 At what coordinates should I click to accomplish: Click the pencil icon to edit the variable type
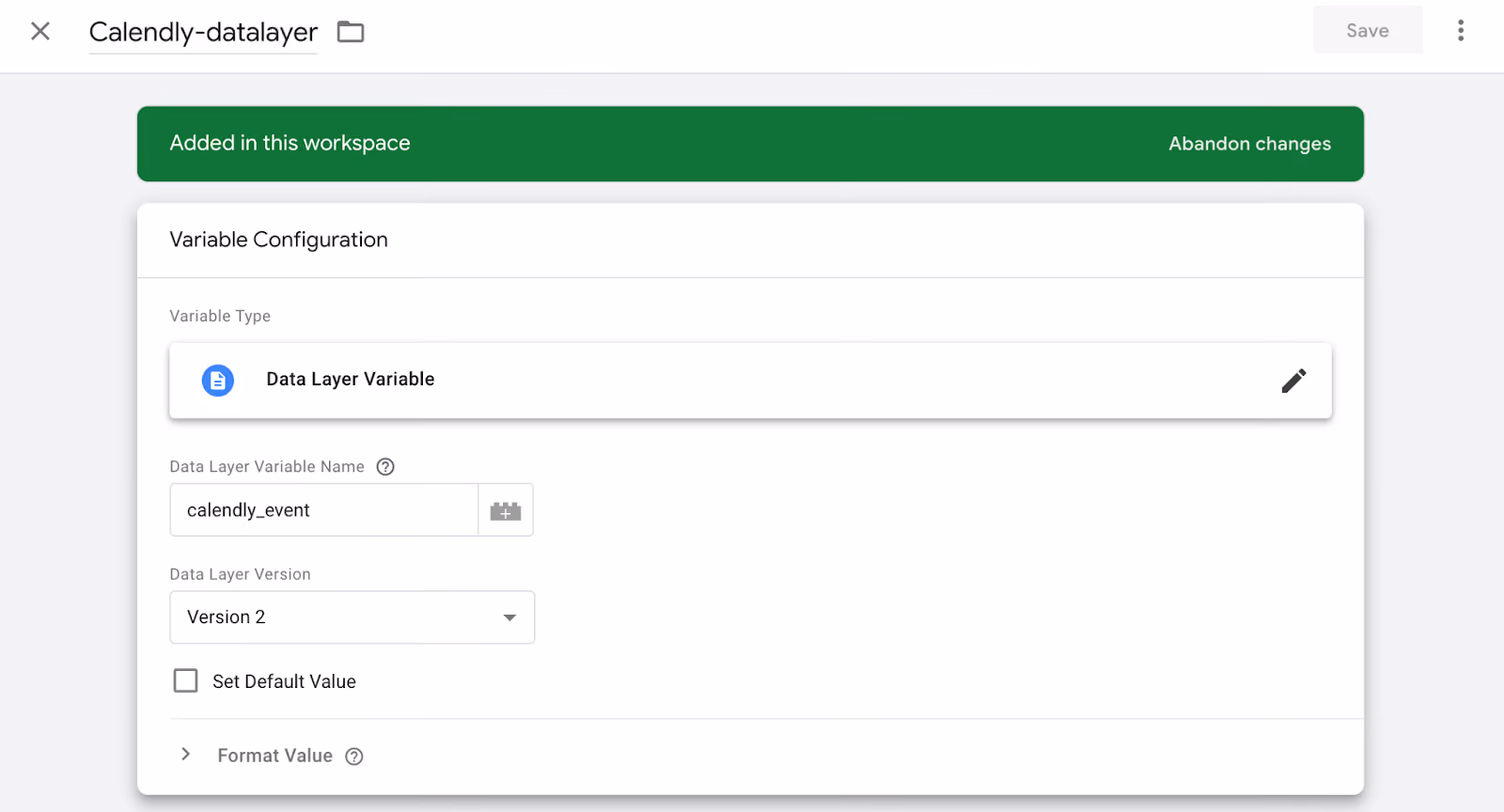1293,381
